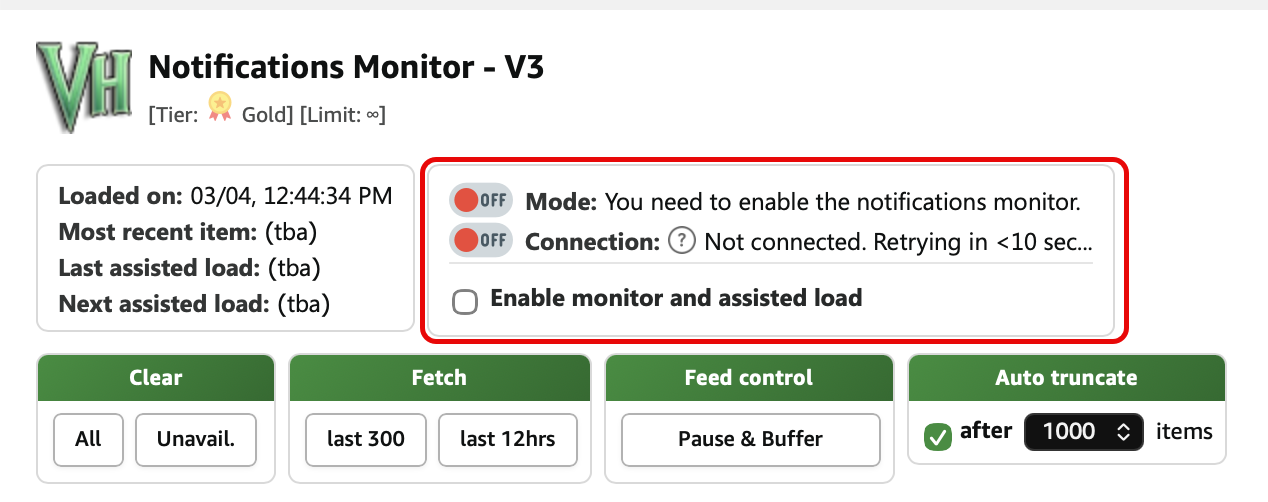This screenshot has height=502, width=1268.
Task: Click the Limit infinity label
Action: (343, 115)
